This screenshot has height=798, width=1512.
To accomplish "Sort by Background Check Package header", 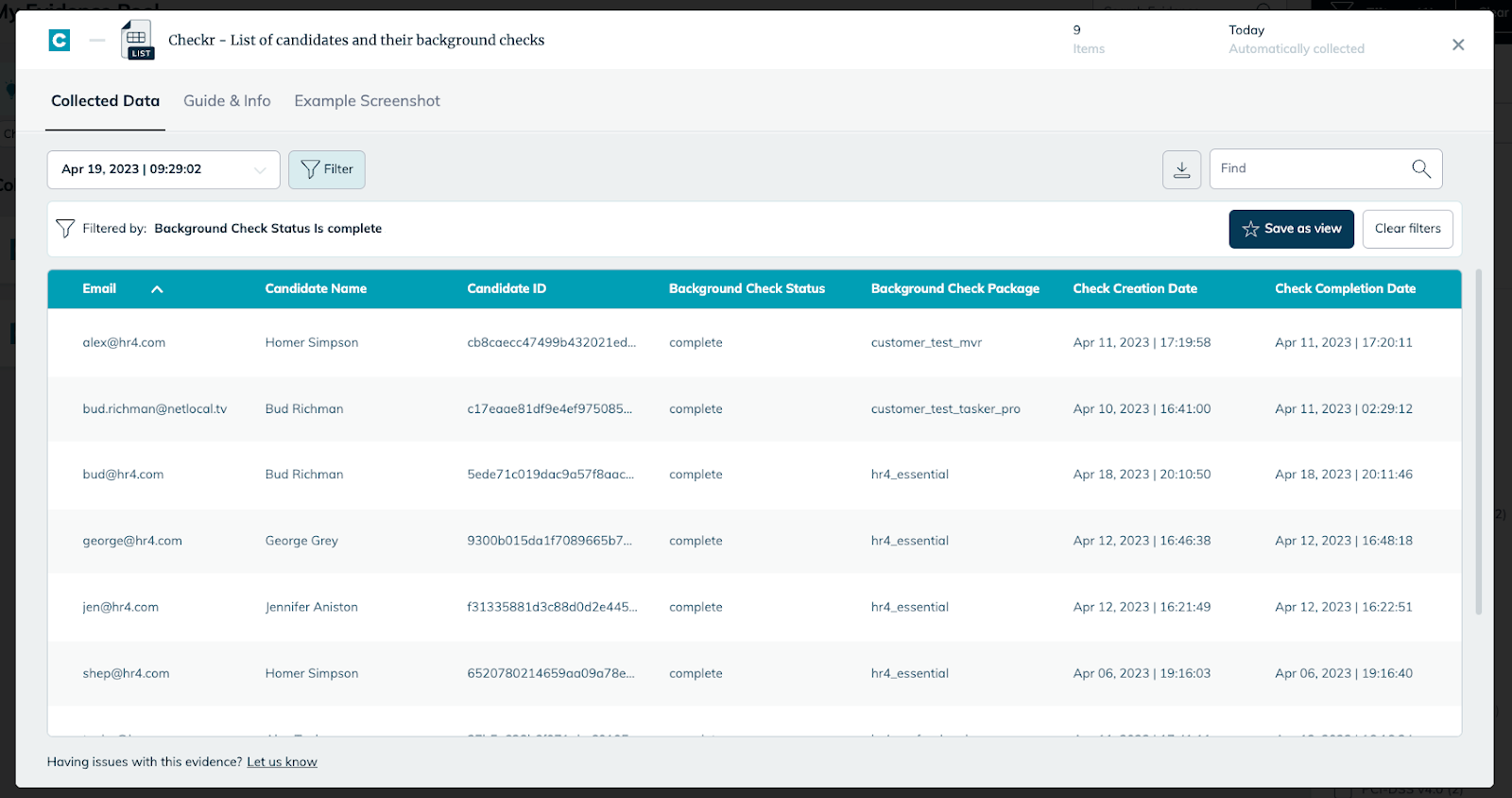I will click(x=954, y=288).
